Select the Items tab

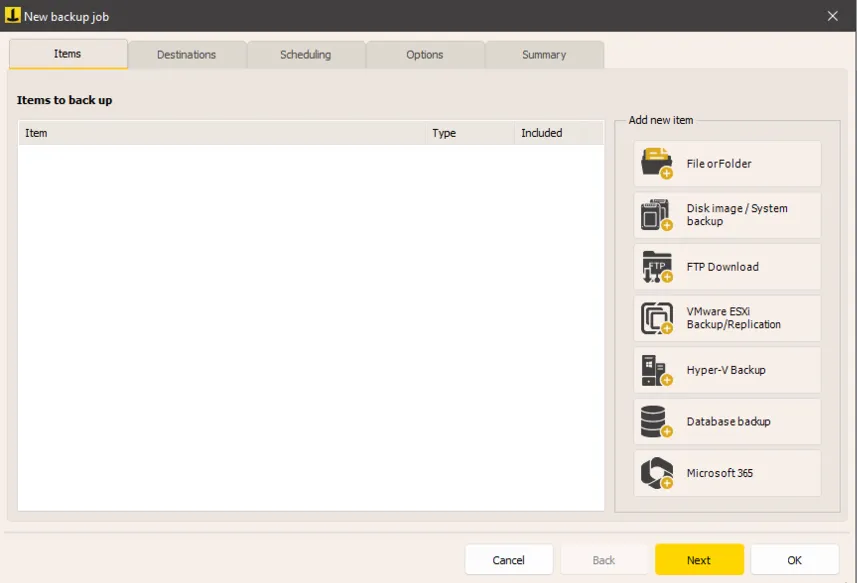point(68,54)
